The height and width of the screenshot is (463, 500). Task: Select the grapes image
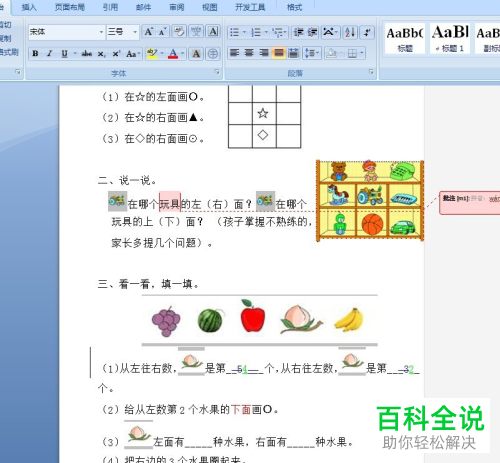[166, 321]
